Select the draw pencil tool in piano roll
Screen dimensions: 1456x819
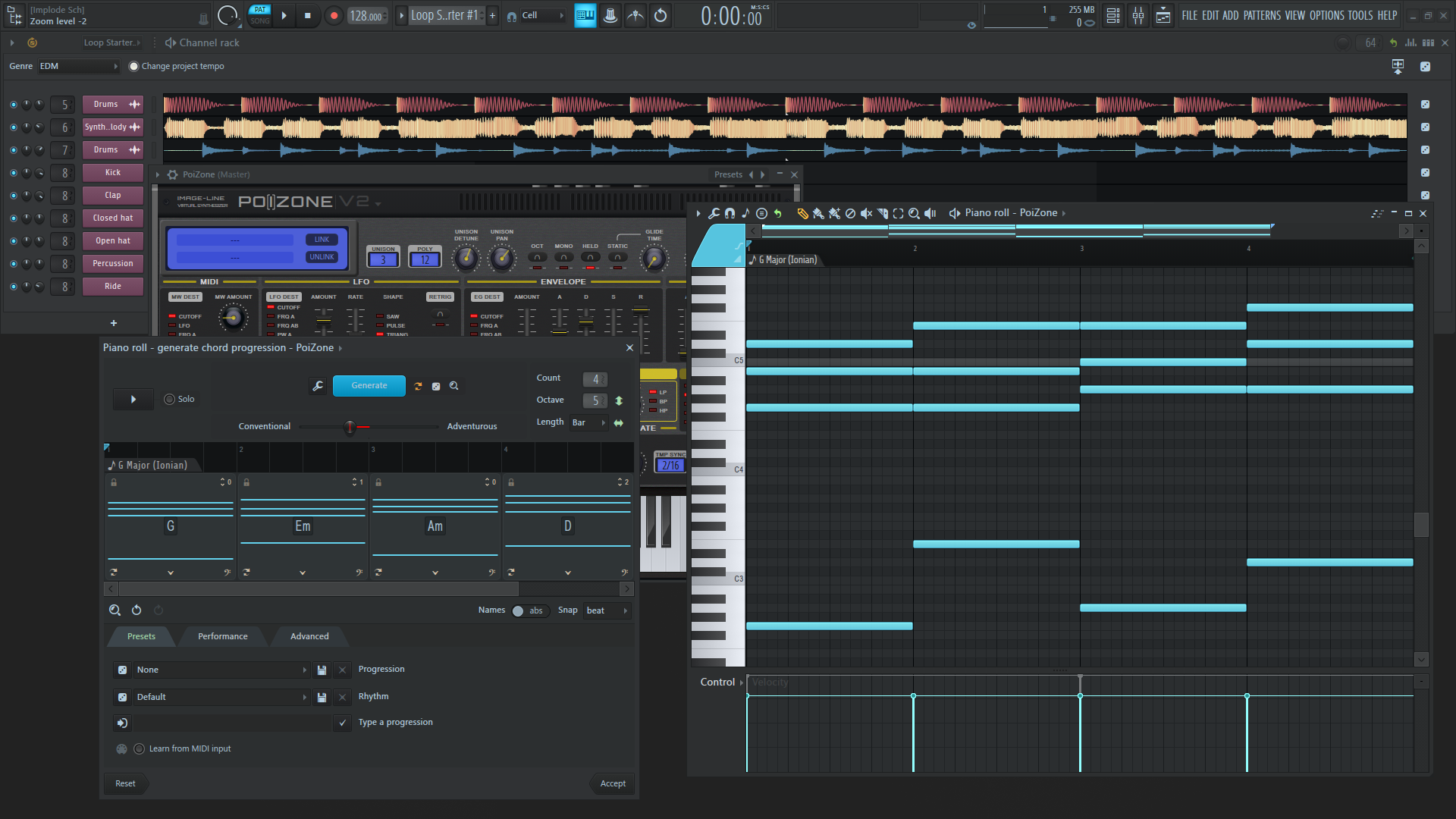tap(802, 213)
